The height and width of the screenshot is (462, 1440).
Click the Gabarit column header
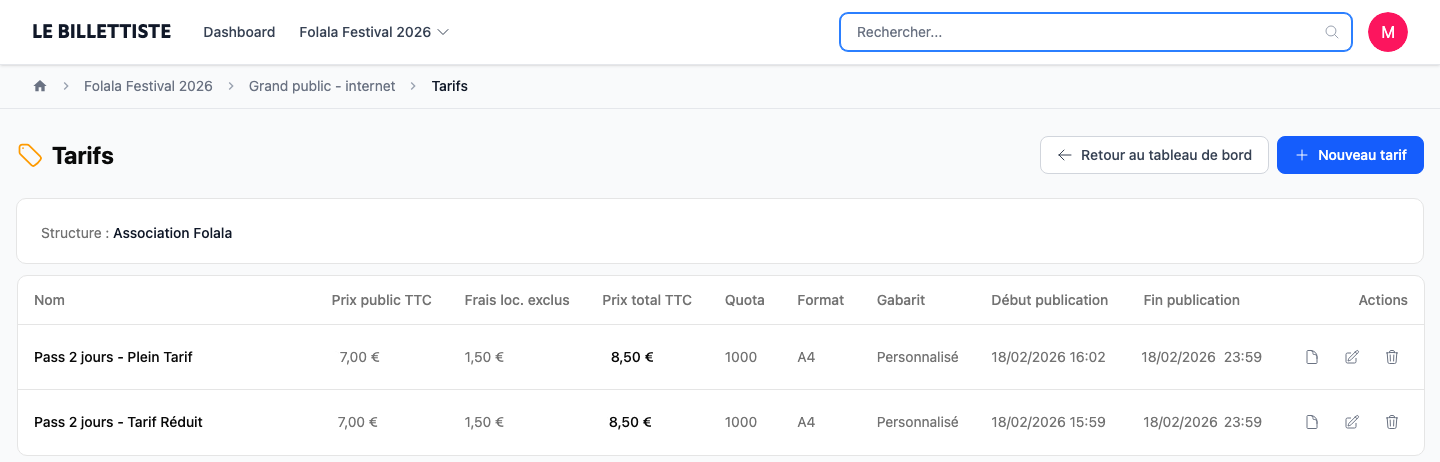[901, 300]
